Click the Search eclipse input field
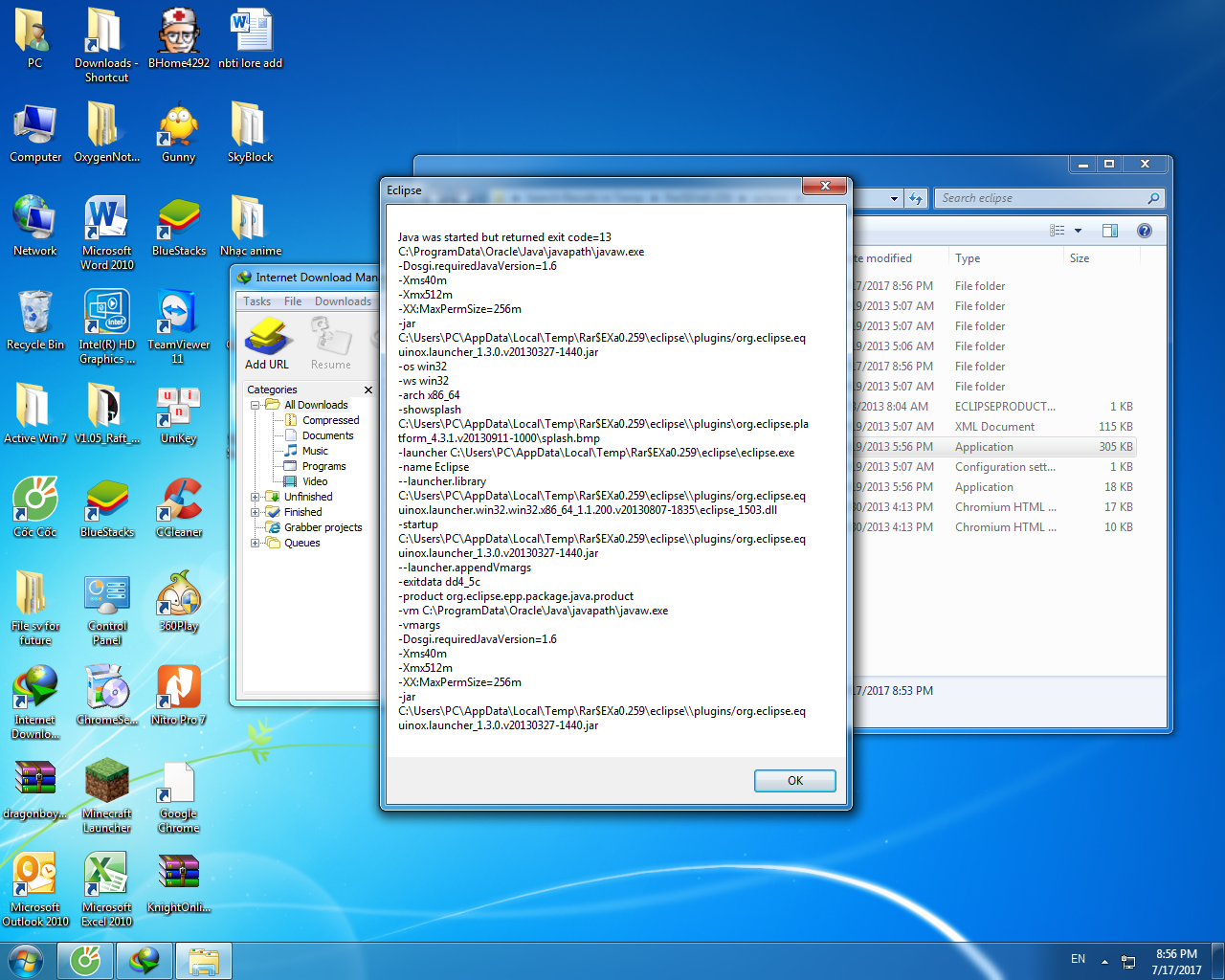1225x980 pixels. point(1038,198)
